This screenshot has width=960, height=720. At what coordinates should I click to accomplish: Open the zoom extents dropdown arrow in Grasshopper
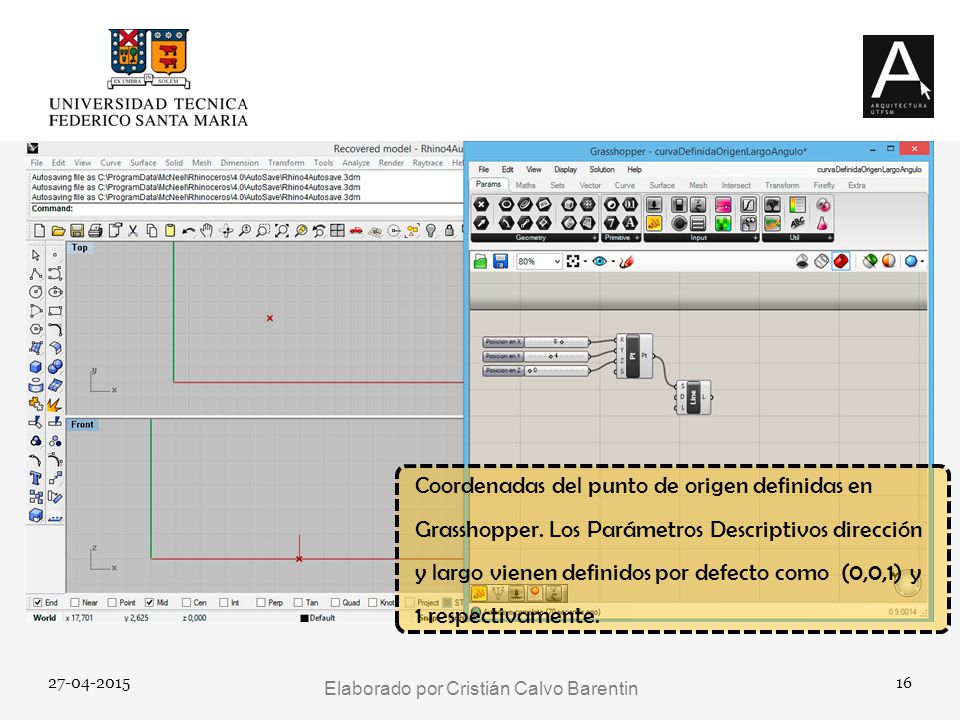coord(585,261)
